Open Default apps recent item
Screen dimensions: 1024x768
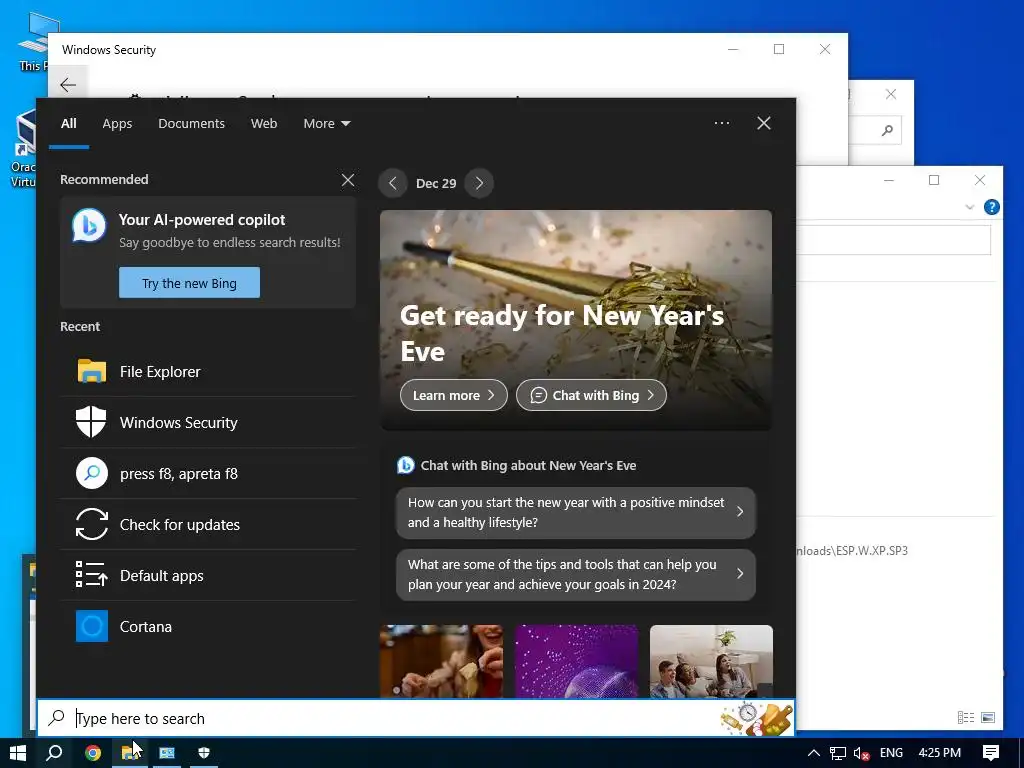(208, 575)
